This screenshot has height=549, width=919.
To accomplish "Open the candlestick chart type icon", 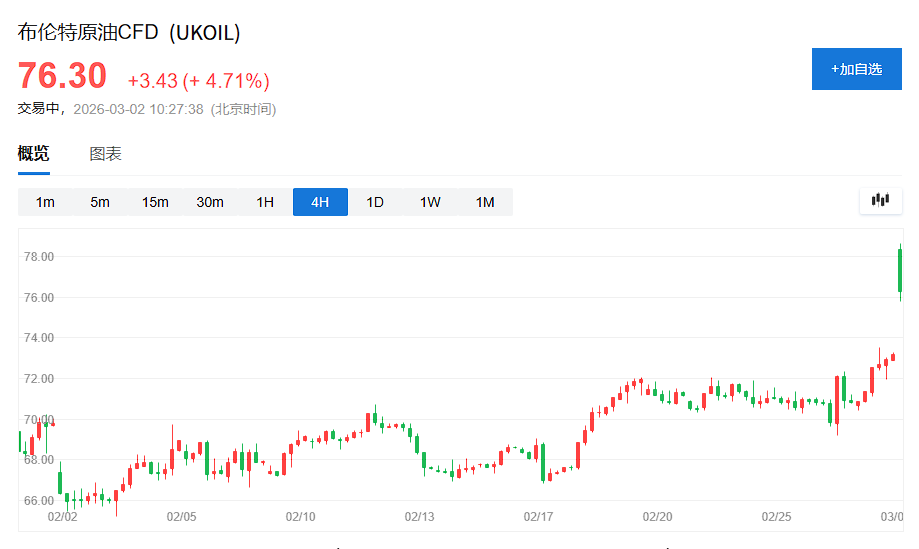I will [x=880, y=200].
